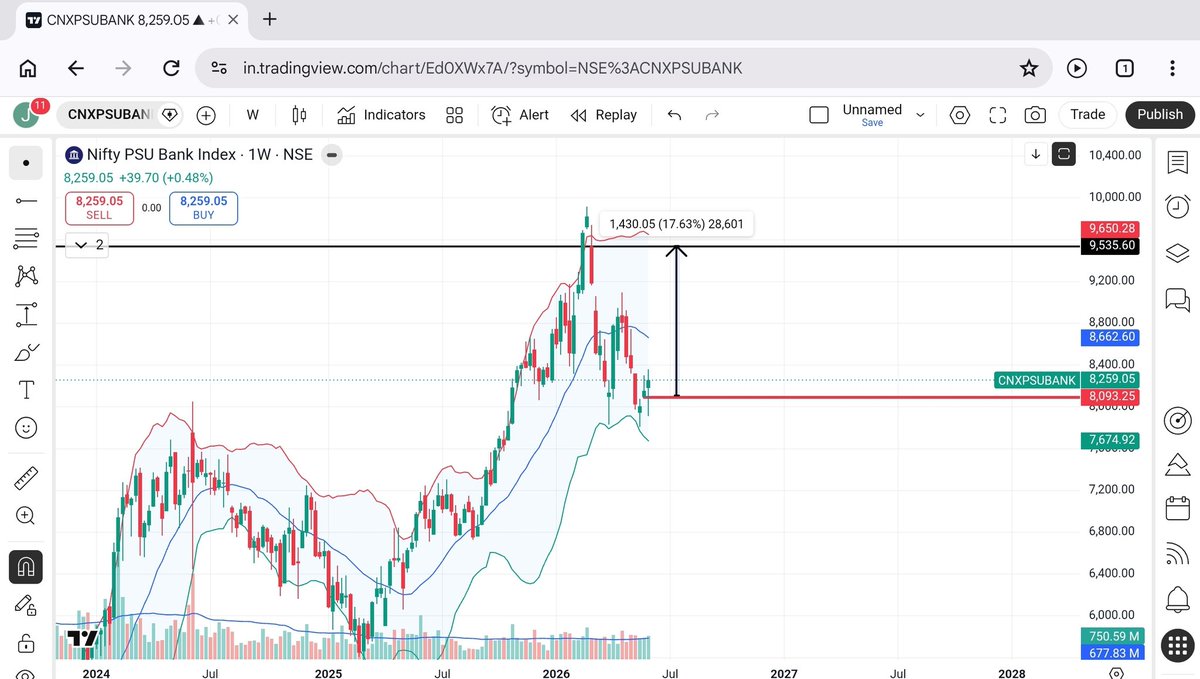Toggle stay in drawing mode
The height and width of the screenshot is (679, 1200).
26,605
